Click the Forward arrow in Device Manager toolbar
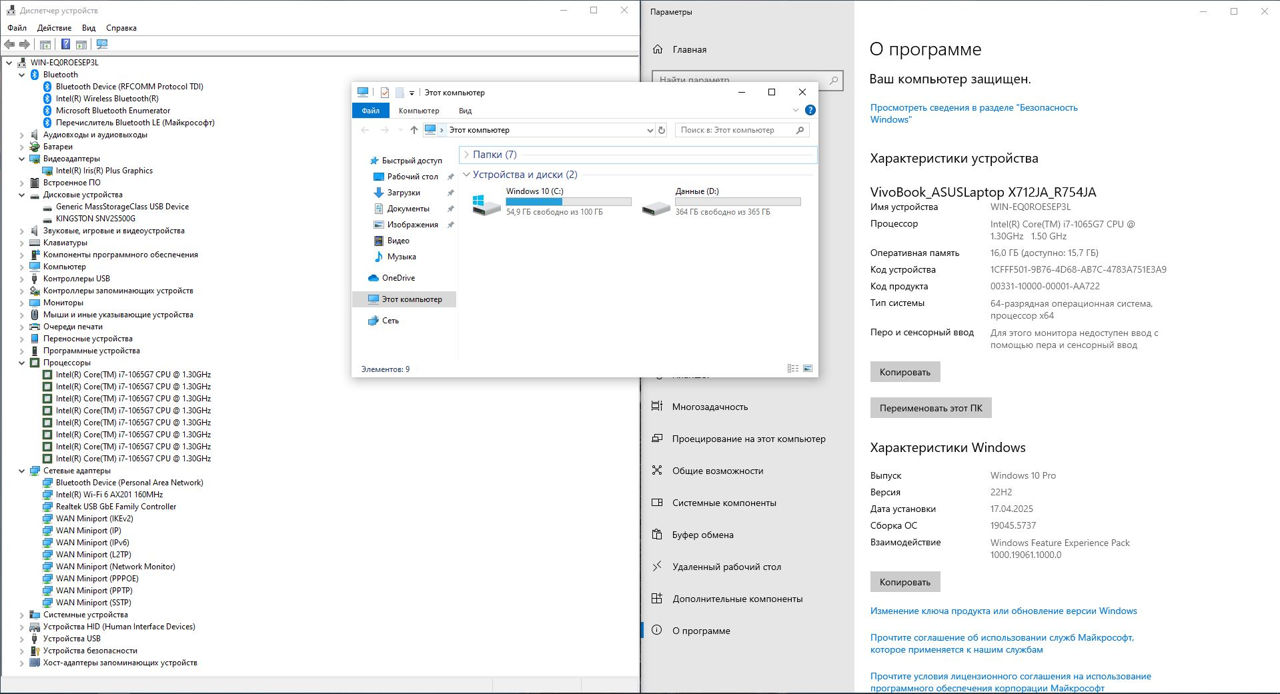Viewport: 1280px width, 694px height. (x=23, y=44)
